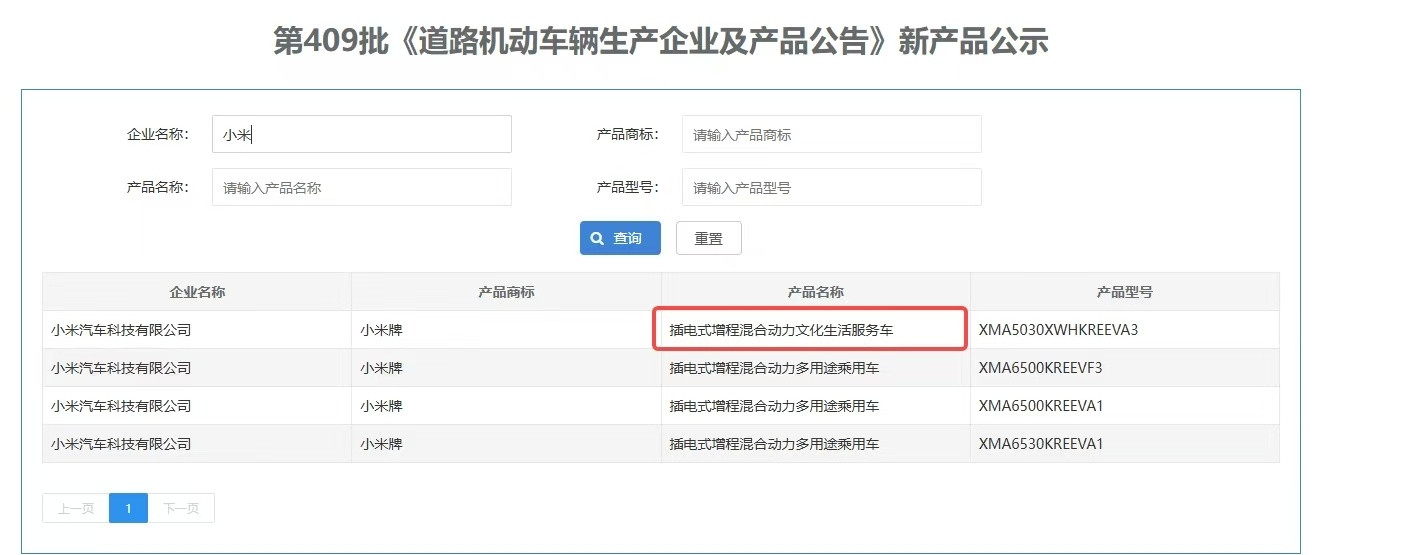
Task: Select page 1 in pagination
Action: tap(128, 508)
